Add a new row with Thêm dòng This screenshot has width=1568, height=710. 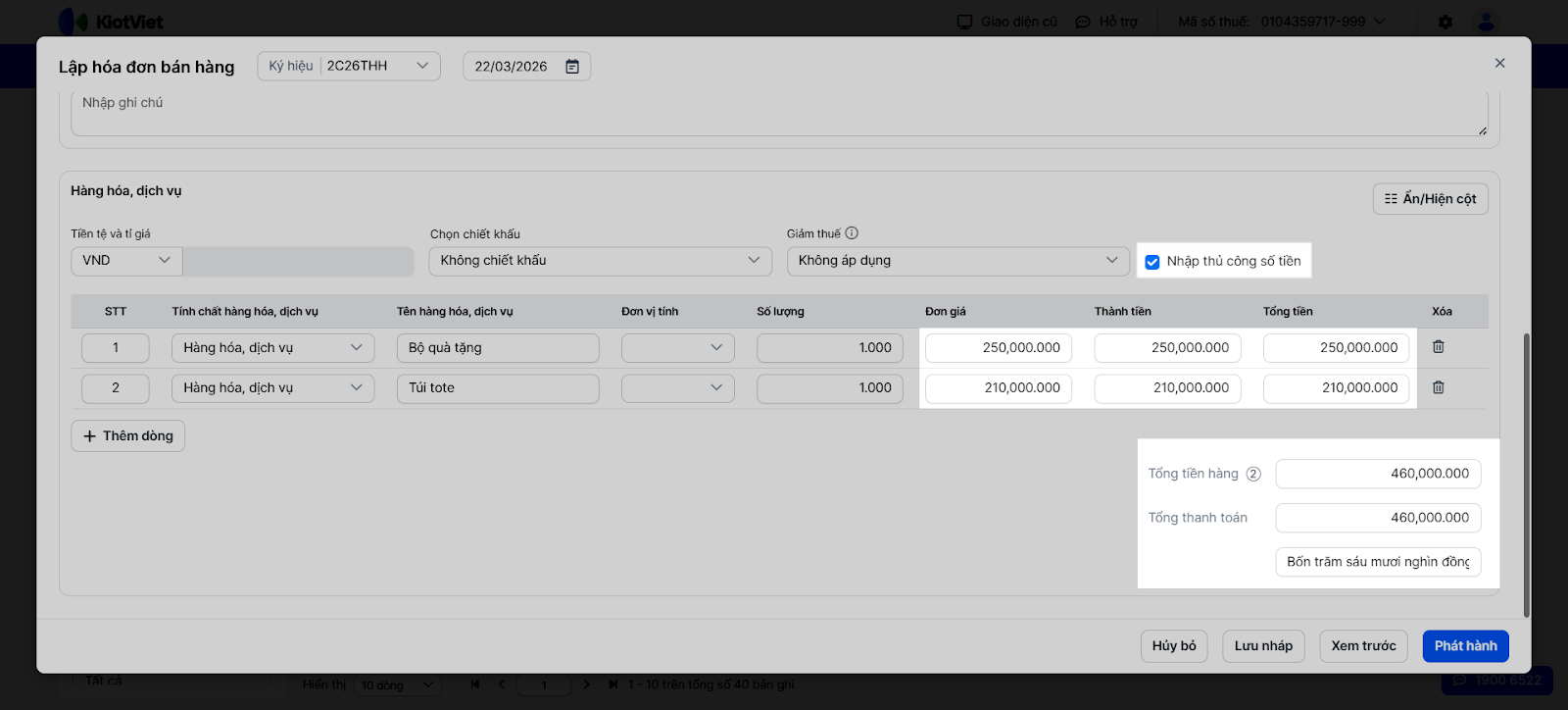click(128, 436)
